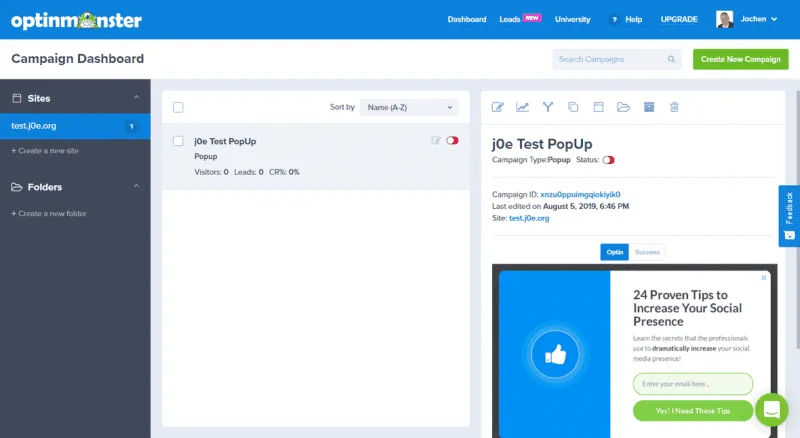Click the j0e Test PopUp name in list
This screenshot has width=800, height=438.
pyautogui.click(x=225, y=141)
